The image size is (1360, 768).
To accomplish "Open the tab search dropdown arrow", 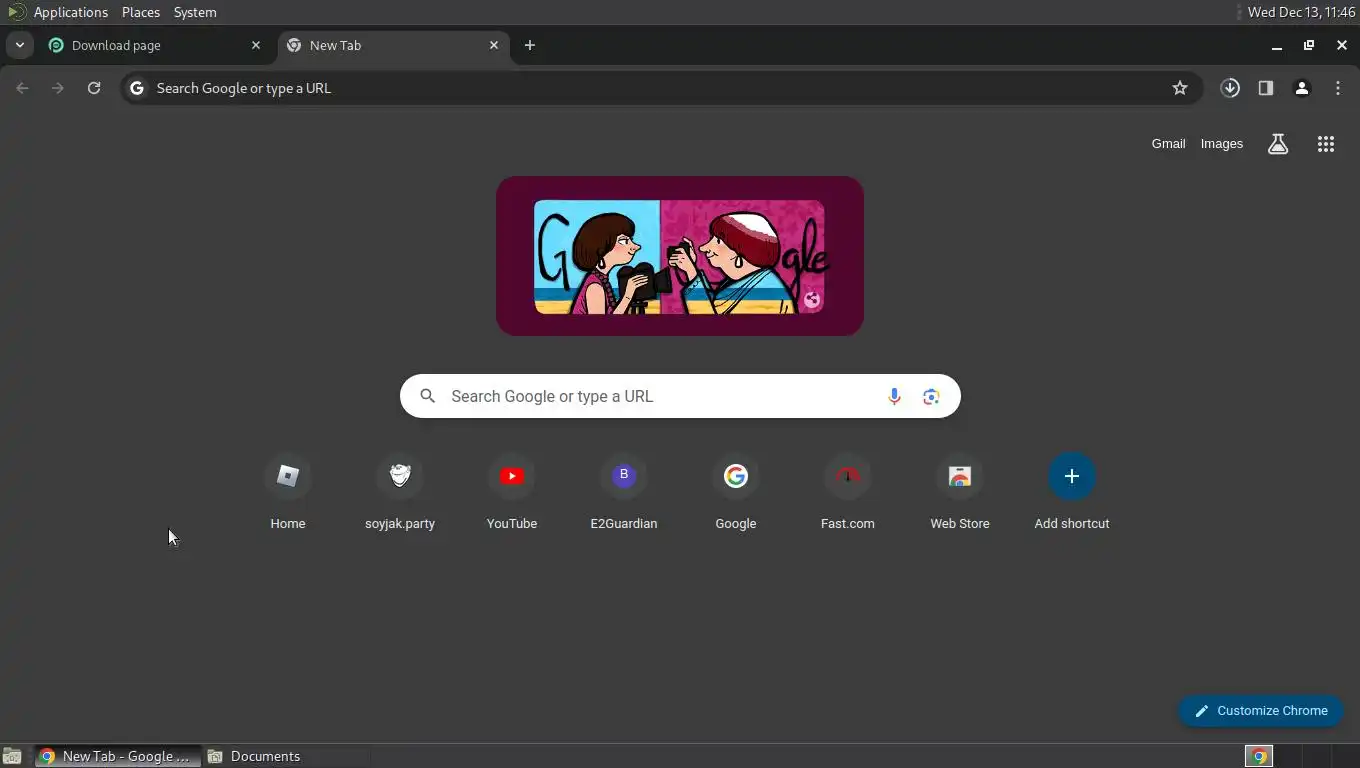I will 19,45.
